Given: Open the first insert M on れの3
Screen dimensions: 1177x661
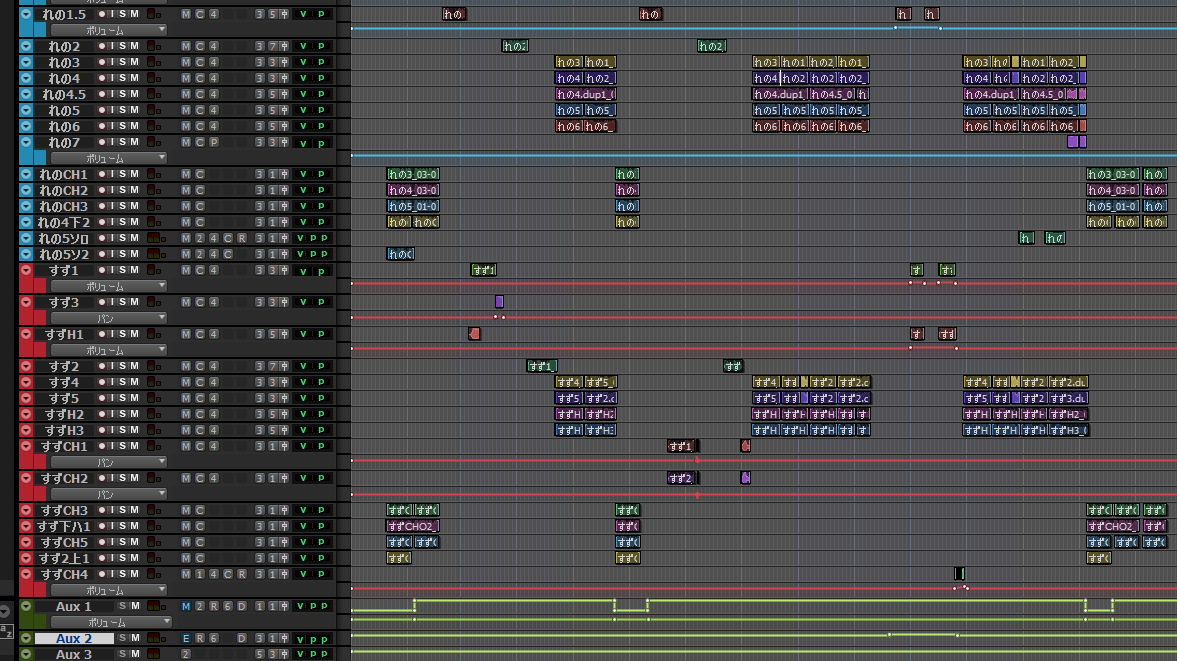Looking at the screenshot, I should pyautogui.click(x=186, y=62).
